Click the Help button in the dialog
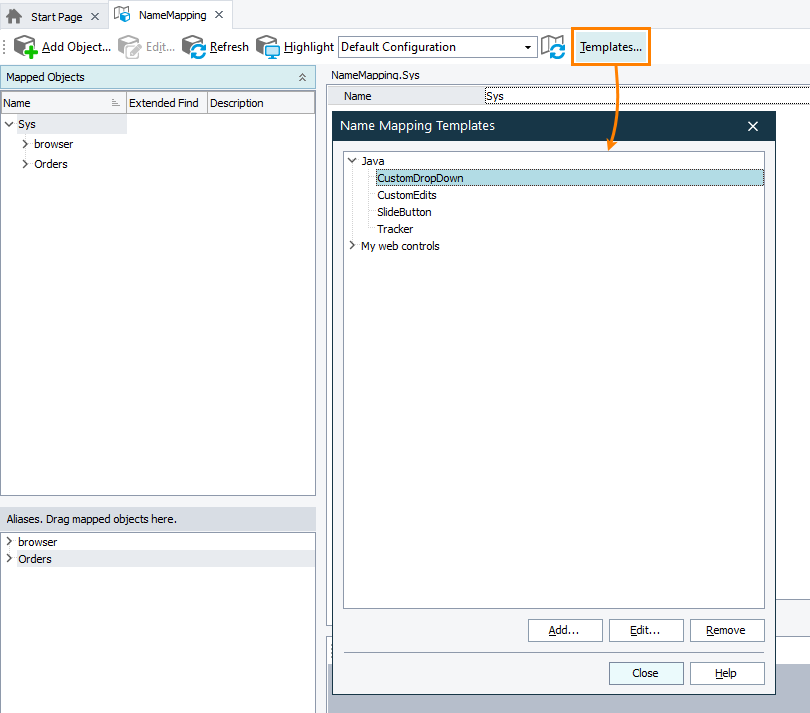This screenshot has width=810, height=713. pyautogui.click(x=727, y=673)
